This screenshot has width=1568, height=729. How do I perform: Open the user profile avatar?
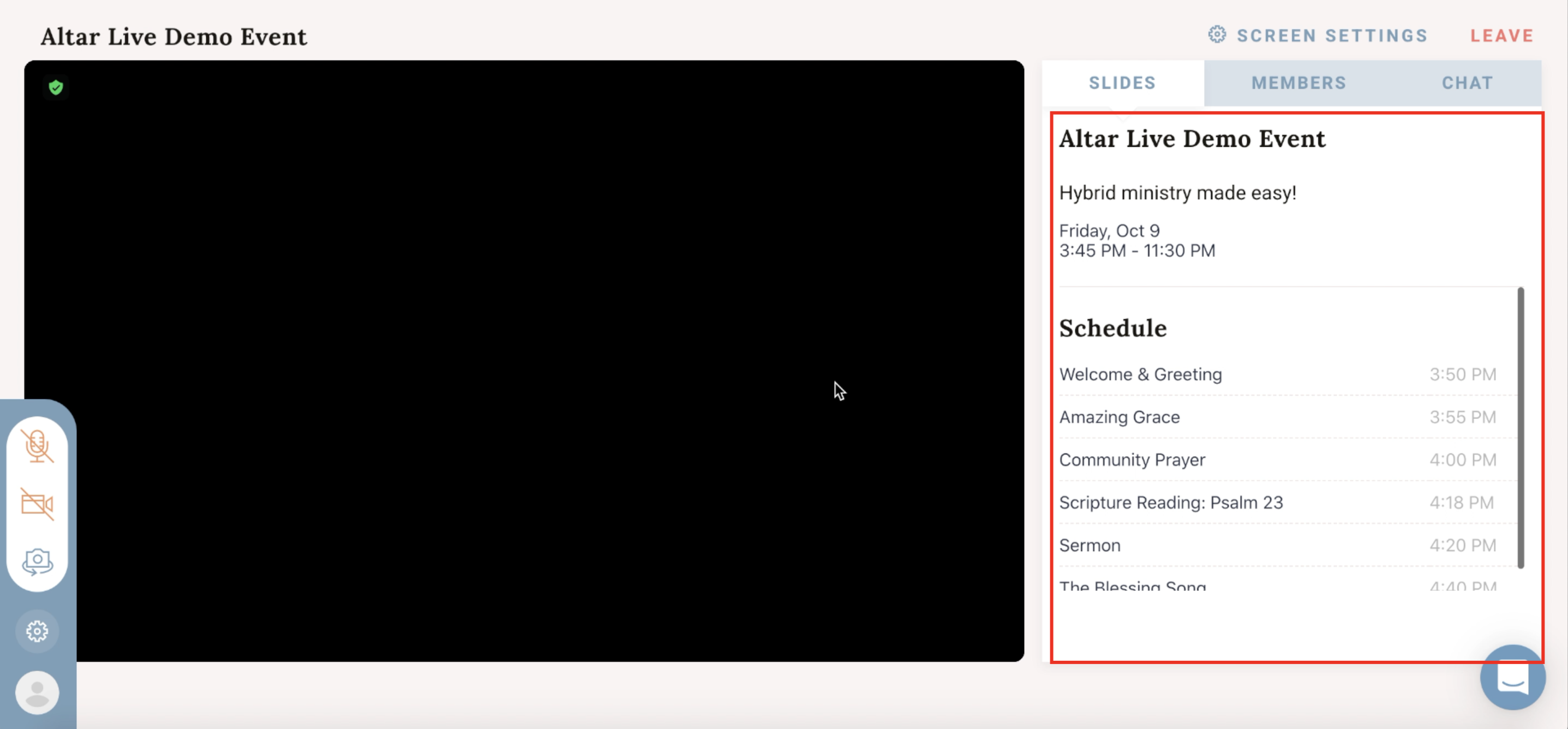click(x=37, y=692)
